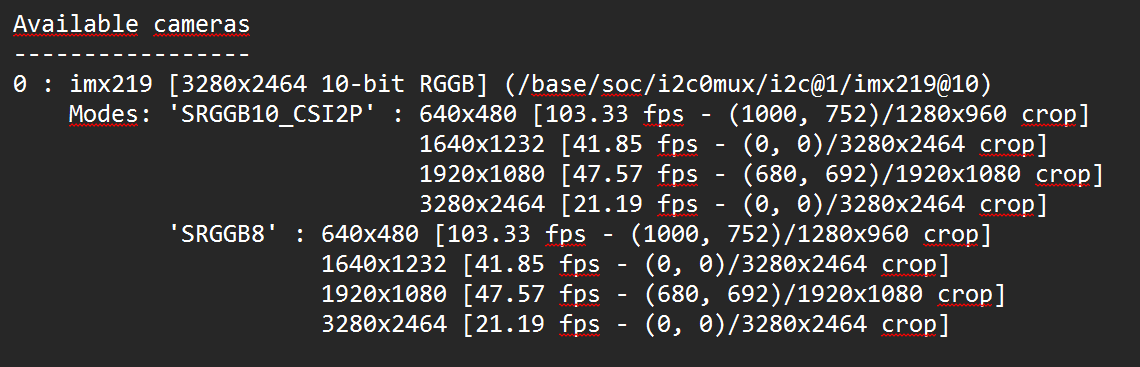Screen dimensions: 1140x367
Task: Click 1640x1232 under SRGGB10_CSI2P
Action: (x=482, y=145)
